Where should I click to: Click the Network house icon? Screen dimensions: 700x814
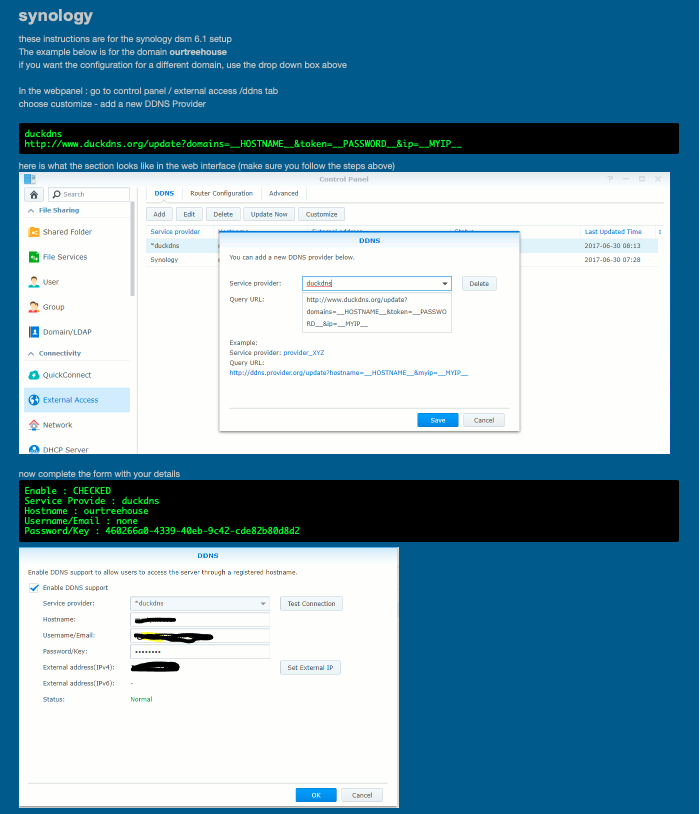point(33,425)
